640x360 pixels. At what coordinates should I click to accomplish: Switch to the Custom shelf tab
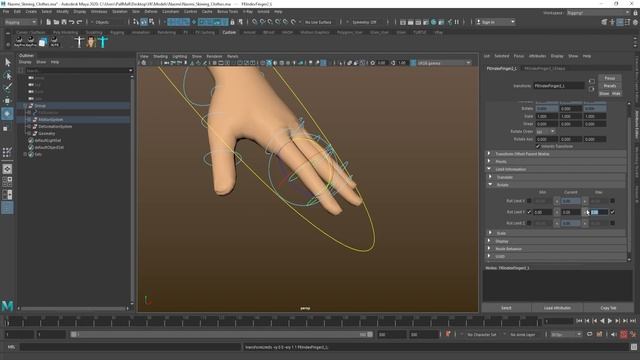tap(229, 32)
